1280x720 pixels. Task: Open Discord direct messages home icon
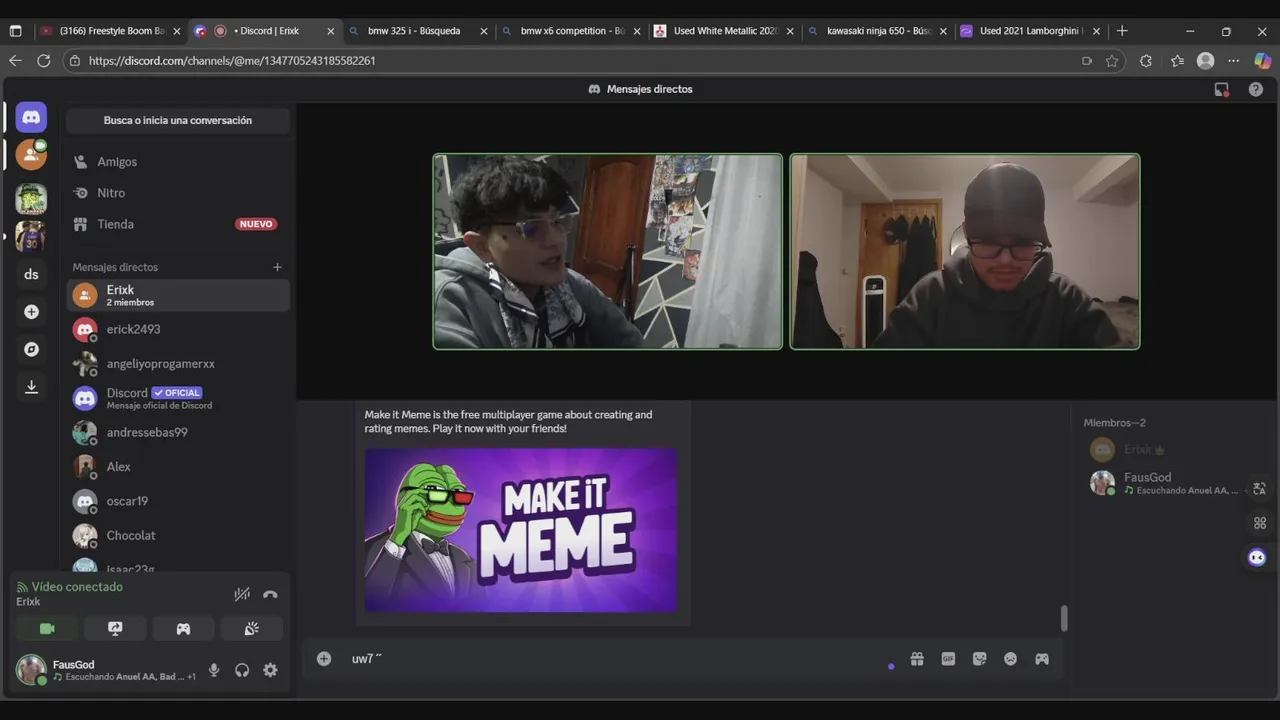31,117
